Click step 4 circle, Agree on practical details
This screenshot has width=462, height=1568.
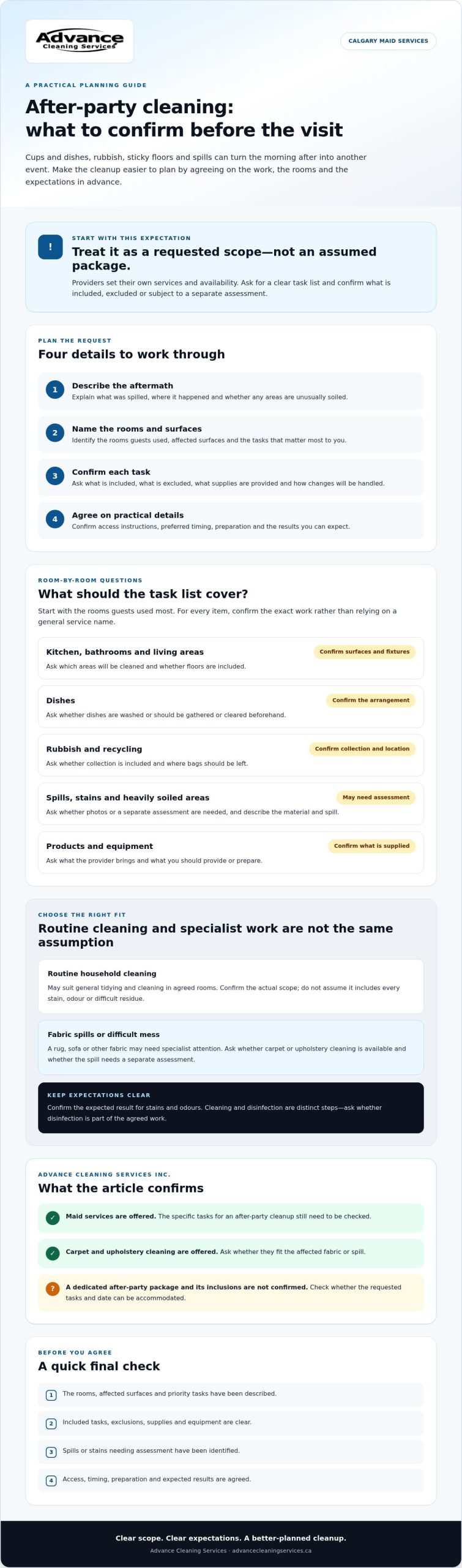55,519
